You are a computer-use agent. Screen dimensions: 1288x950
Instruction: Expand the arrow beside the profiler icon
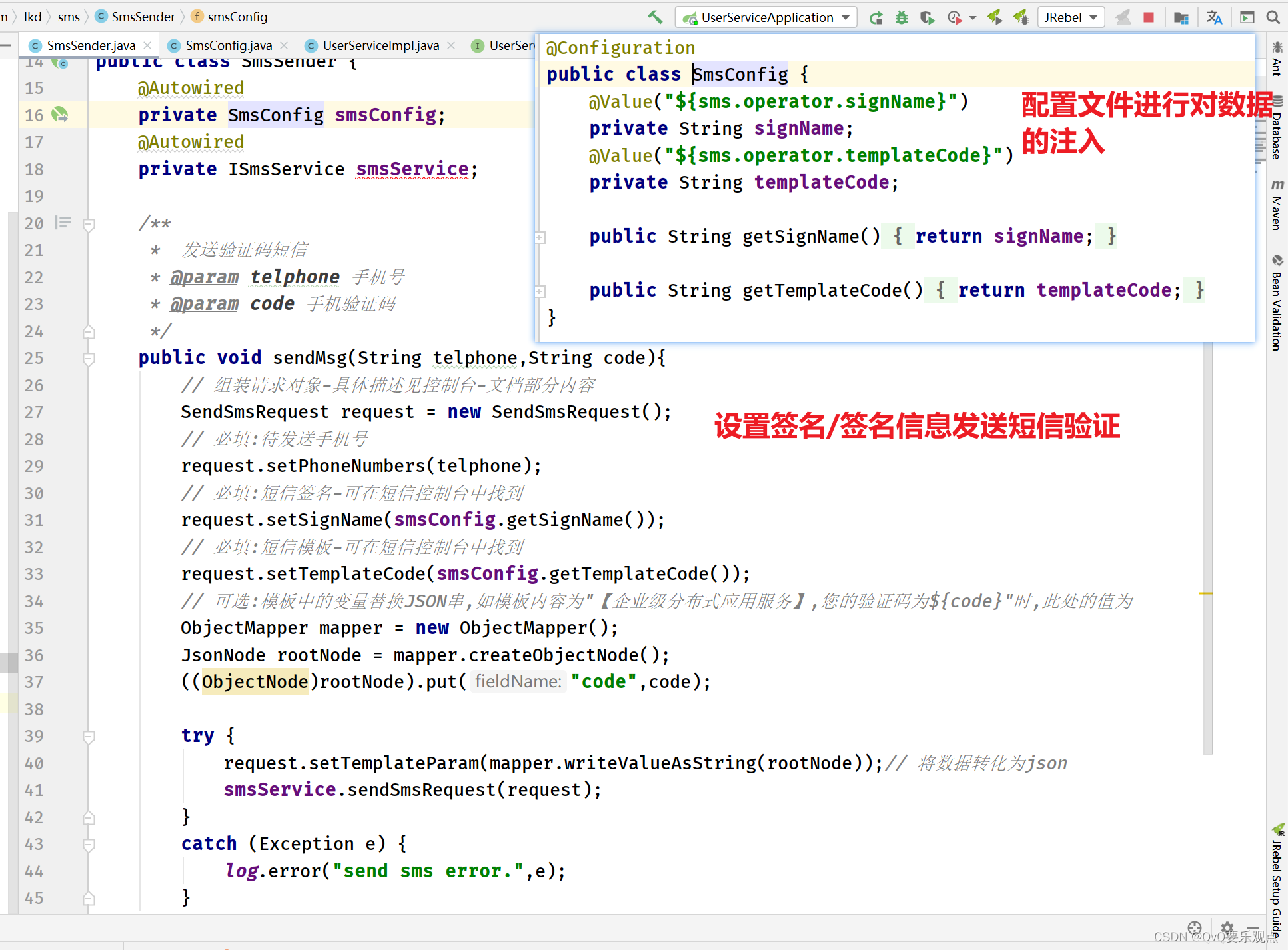coord(973,18)
